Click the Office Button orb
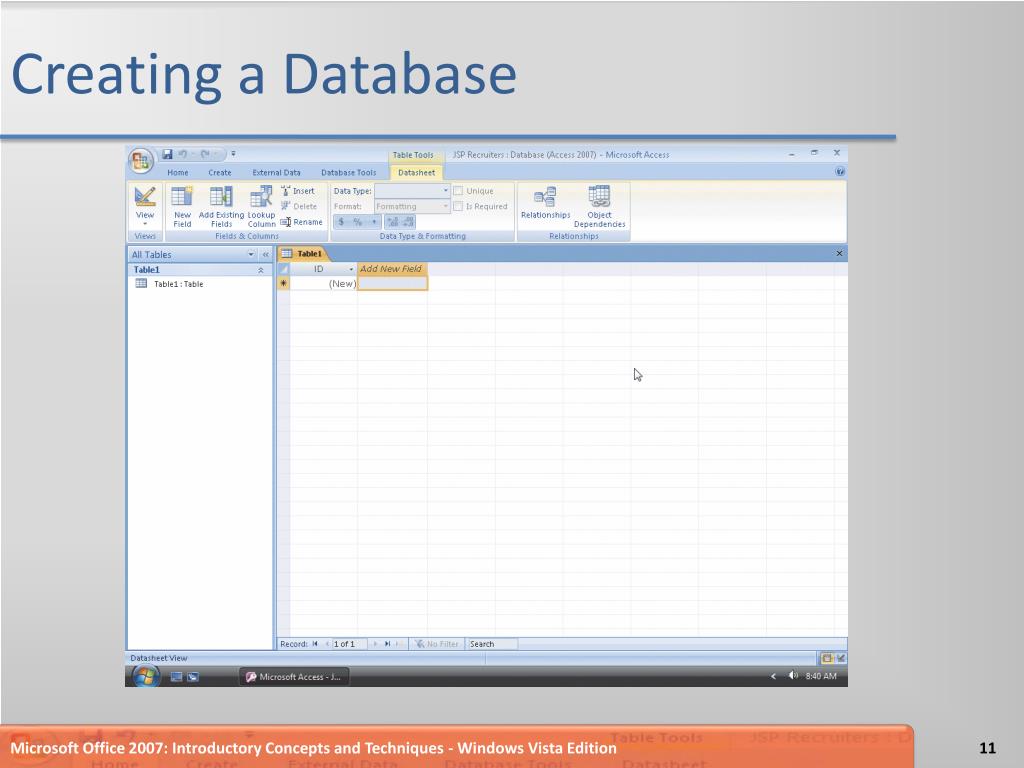1024x768 pixels. (x=141, y=161)
